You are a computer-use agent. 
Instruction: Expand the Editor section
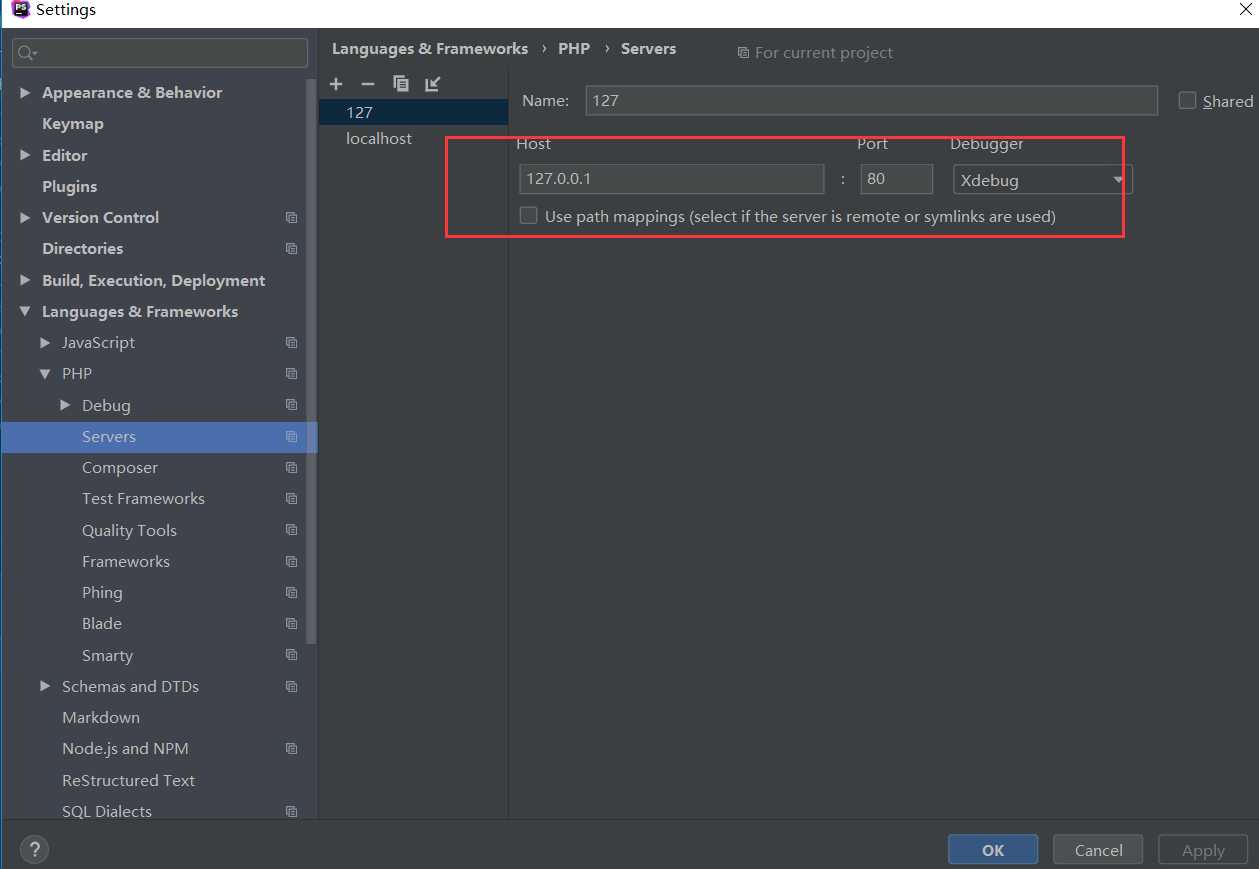click(25, 155)
